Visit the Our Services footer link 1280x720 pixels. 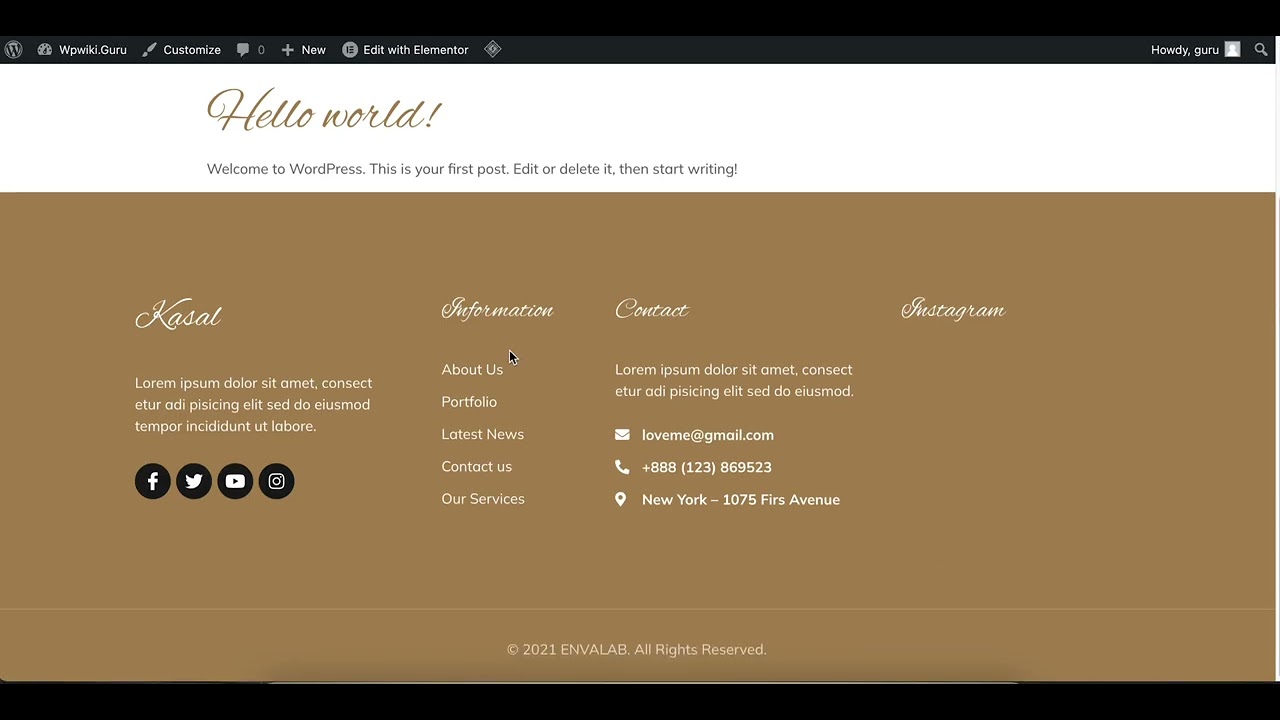point(482,499)
